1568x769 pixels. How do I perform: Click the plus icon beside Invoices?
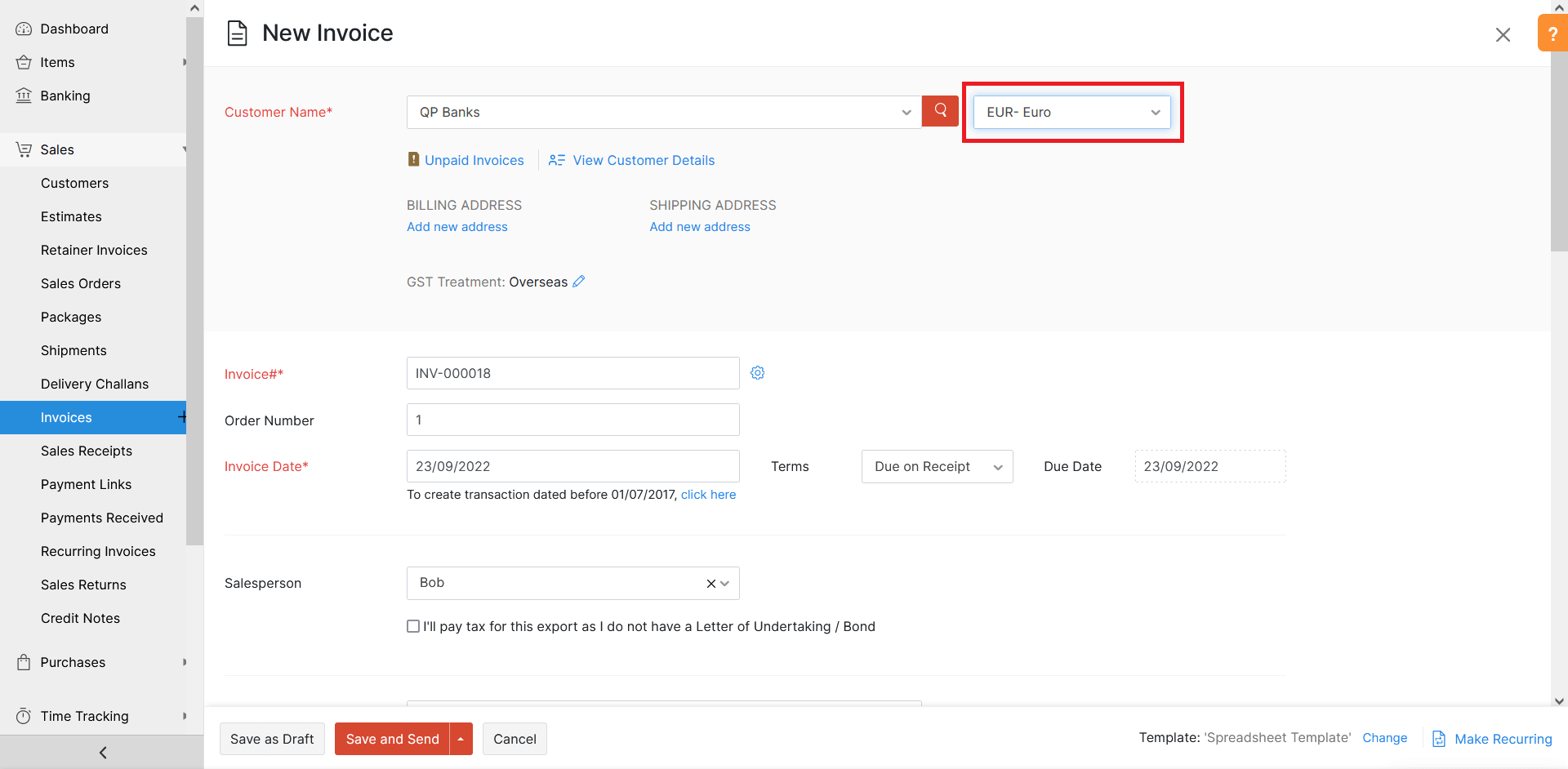pos(182,417)
